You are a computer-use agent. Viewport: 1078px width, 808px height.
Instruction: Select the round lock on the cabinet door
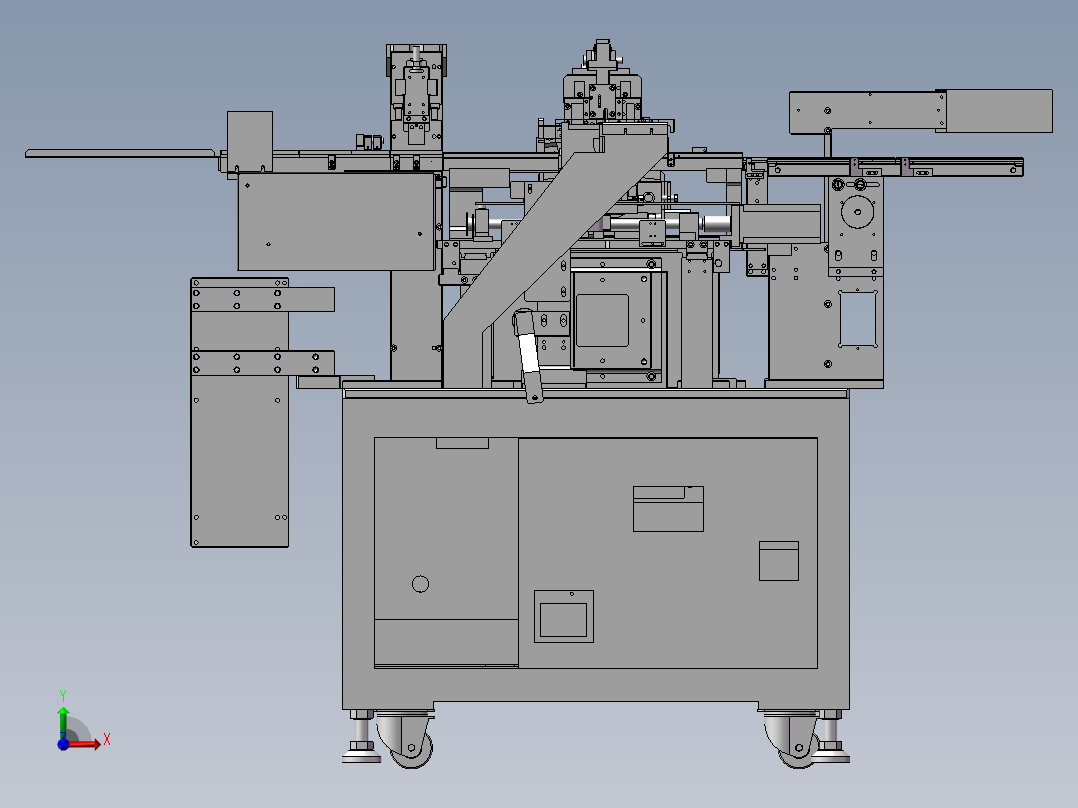420,584
